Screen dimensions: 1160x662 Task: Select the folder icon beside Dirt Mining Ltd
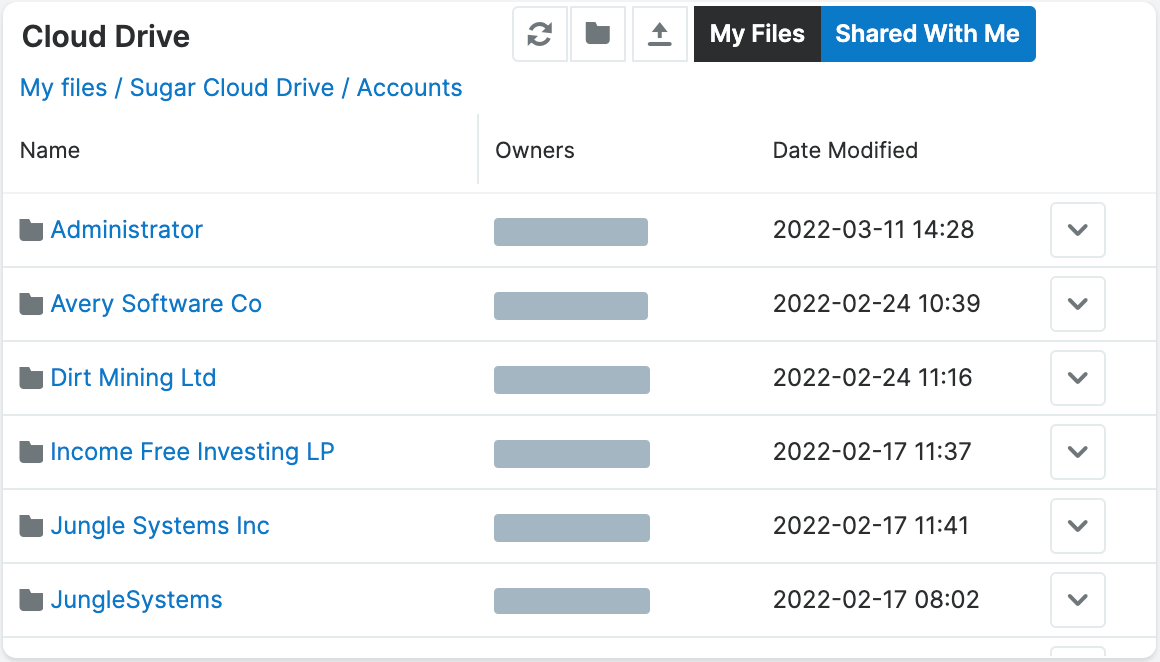(x=30, y=377)
